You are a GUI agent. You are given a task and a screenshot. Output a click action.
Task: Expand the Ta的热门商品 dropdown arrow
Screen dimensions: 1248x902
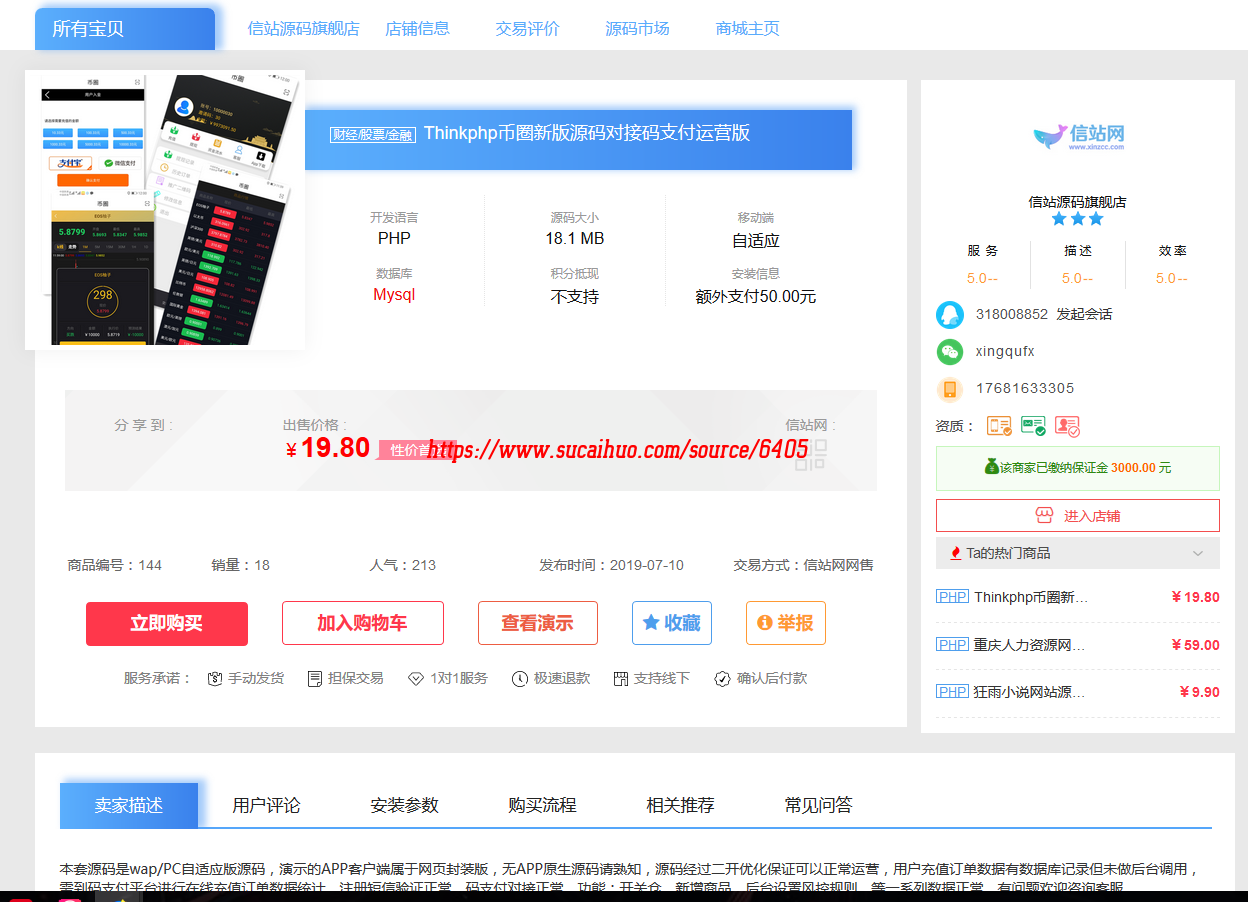pyautogui.click(x=1198, y=554)
